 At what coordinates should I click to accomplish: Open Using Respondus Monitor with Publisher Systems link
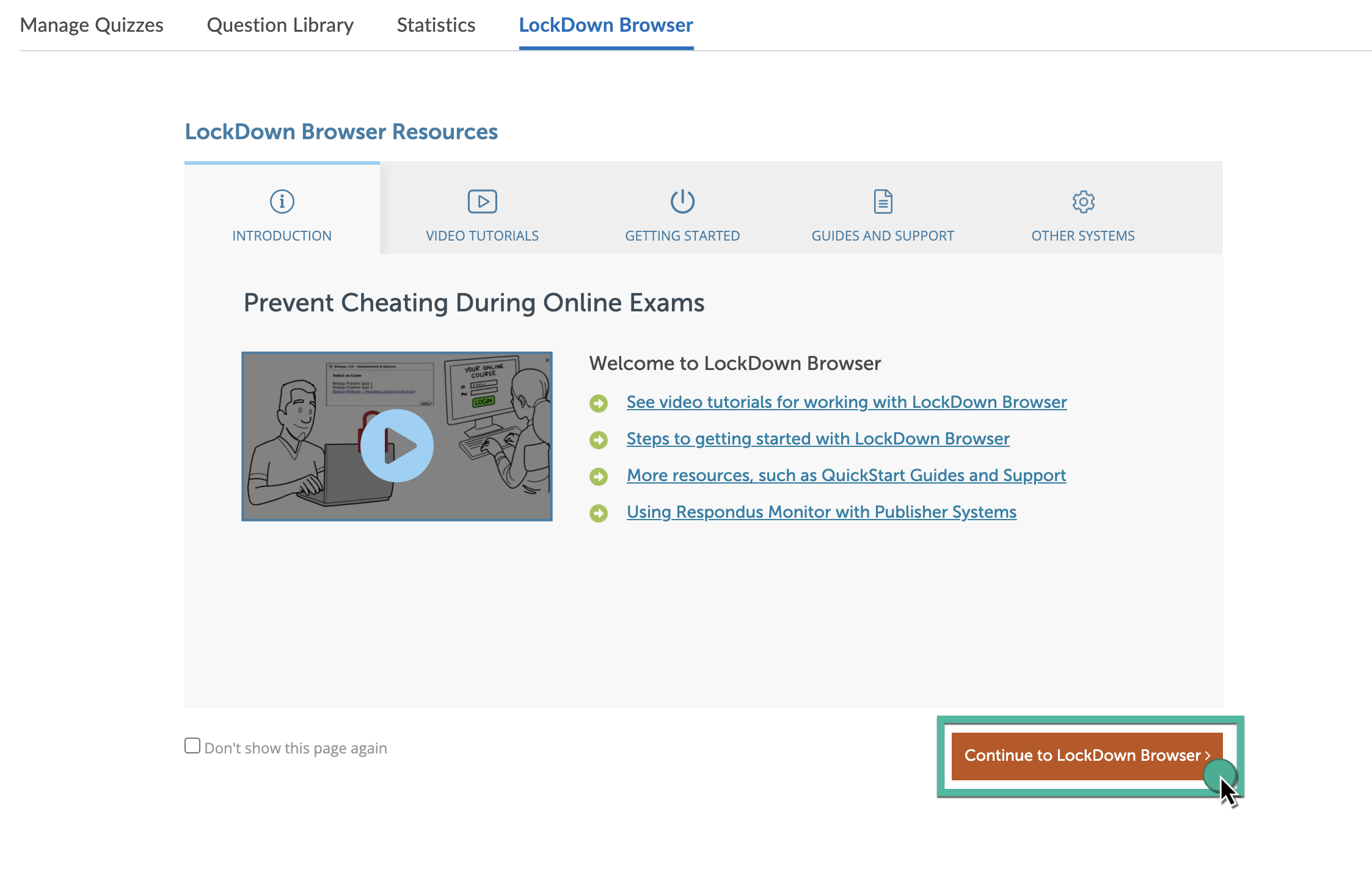821,512
